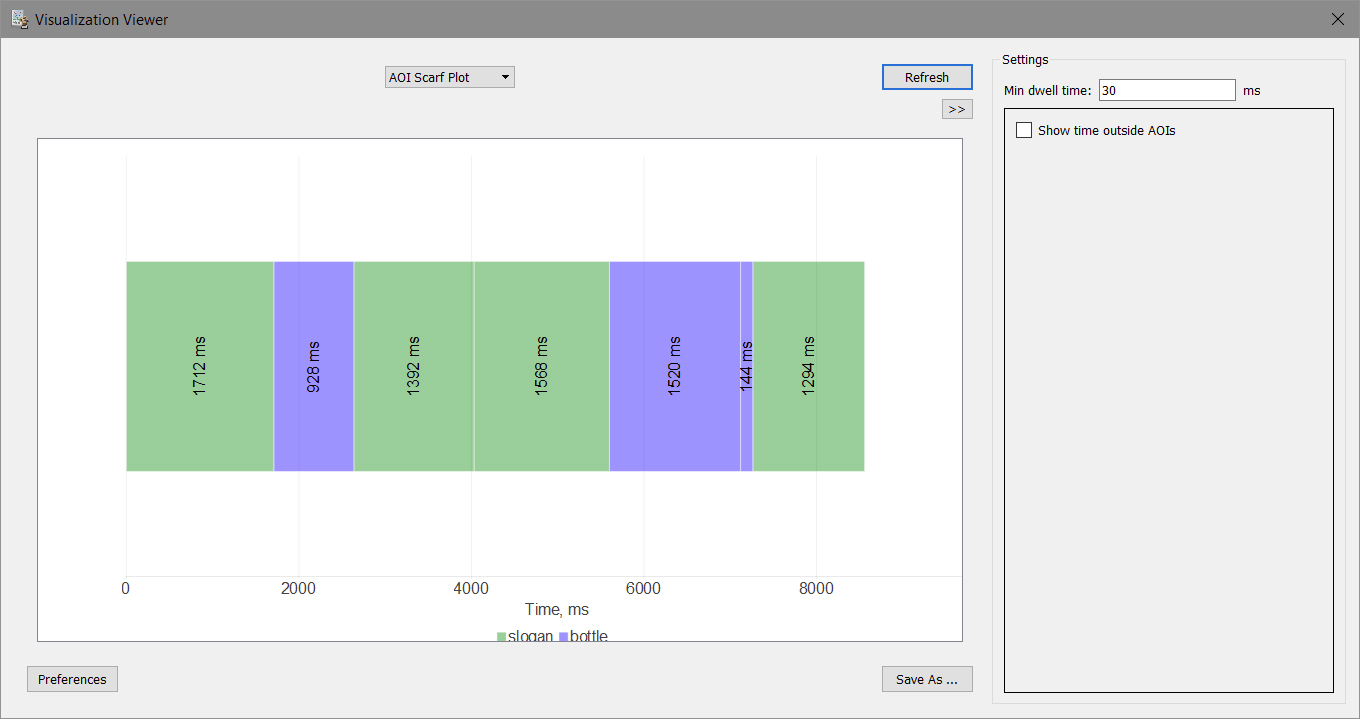Click the Visualization Viewer title icon
The width and height of the screenshot is (1360, 719).
pyautogui.click(x=19, y=19)
